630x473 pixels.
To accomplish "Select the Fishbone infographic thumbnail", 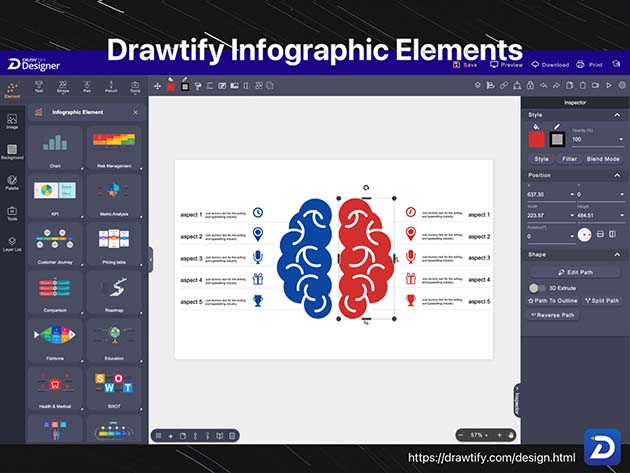I will click(55, 340).
